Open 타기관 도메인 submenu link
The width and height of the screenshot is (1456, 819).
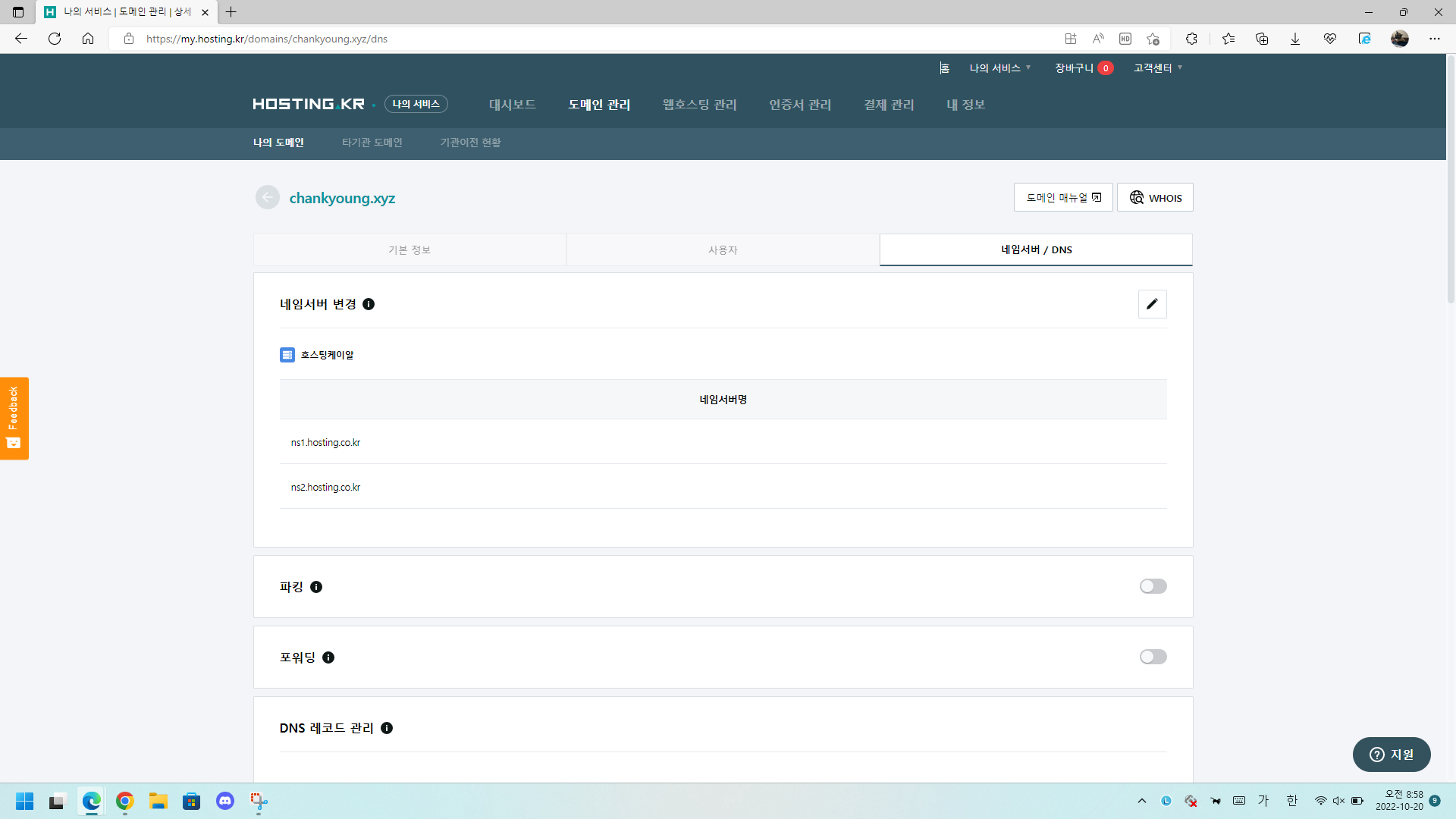pos(372,143)
